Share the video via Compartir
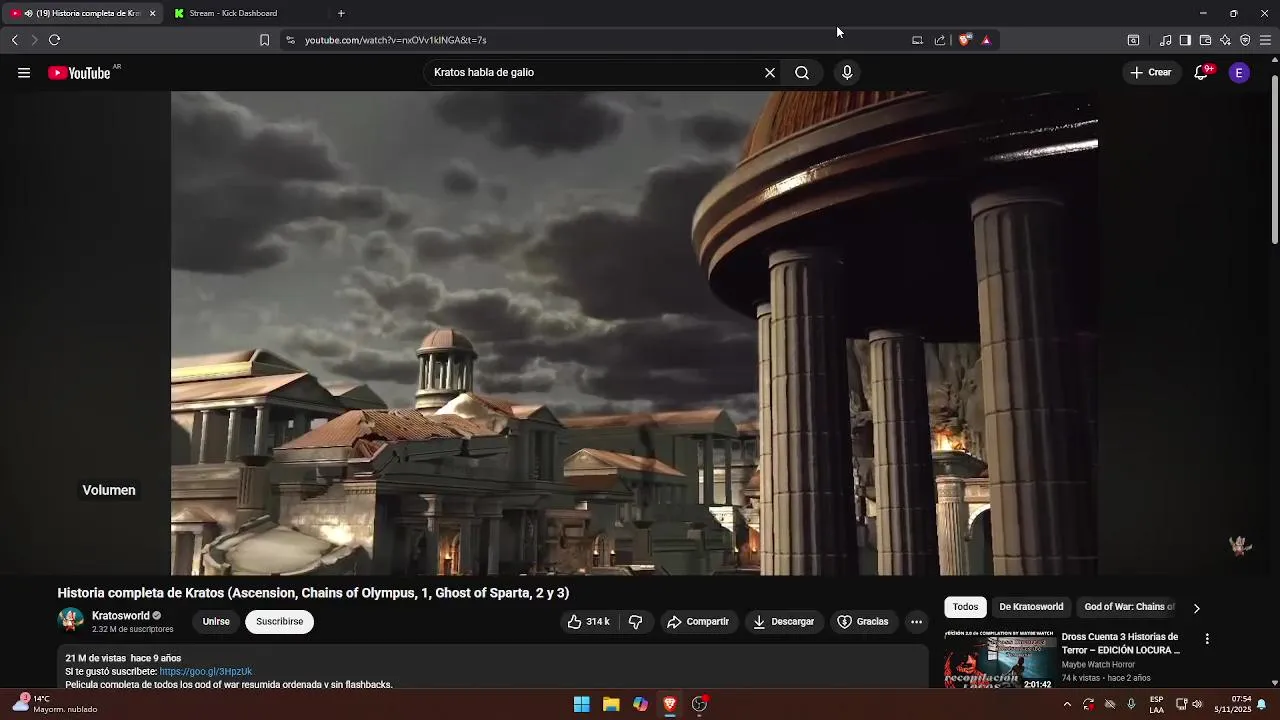Viewport: 1280px width, 720px height. click(698, 622)
